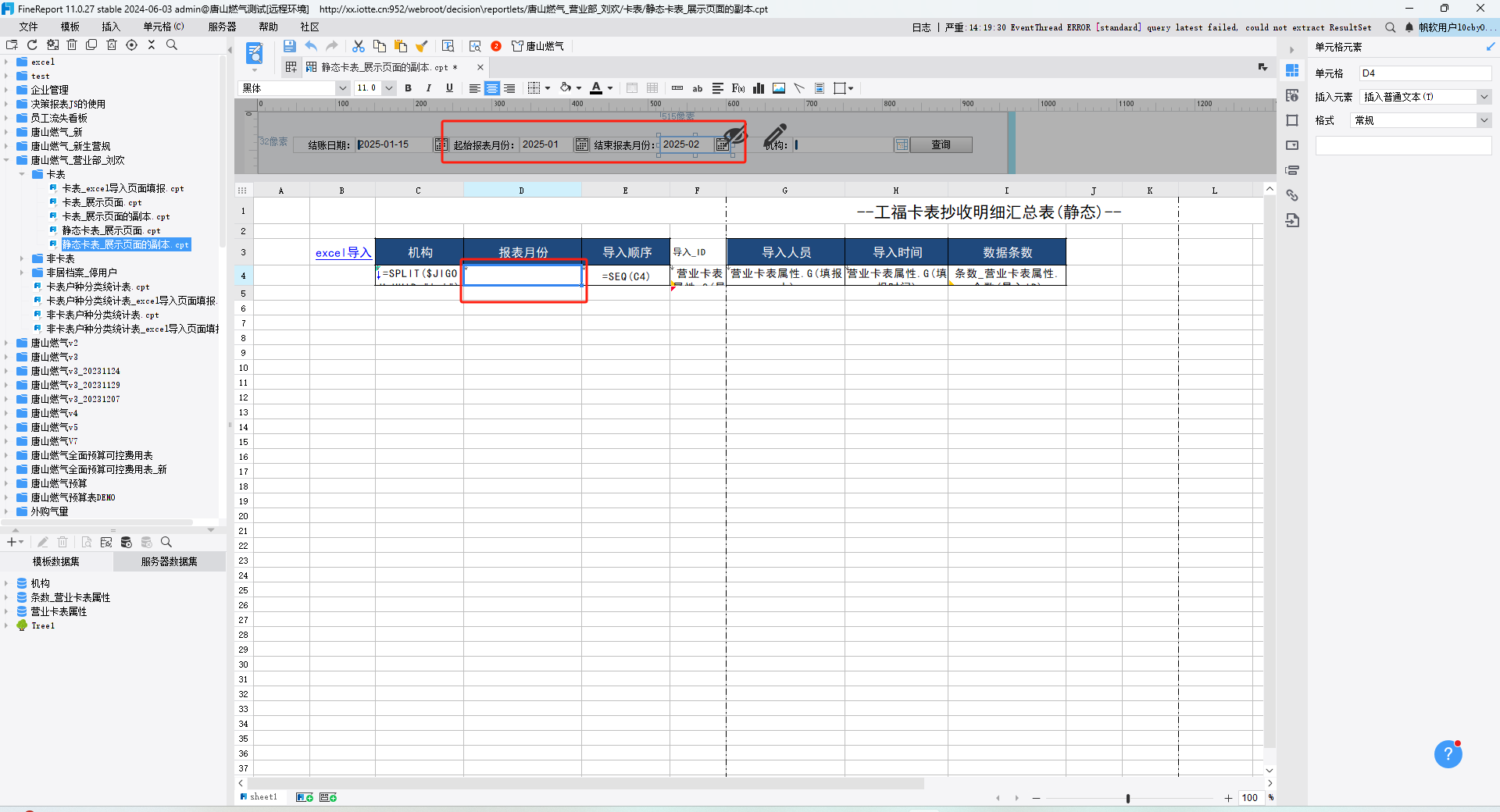This screenshot has width=1500, height=812.
Task: Click the 结账日期 date input field
Action: point(394,144)
